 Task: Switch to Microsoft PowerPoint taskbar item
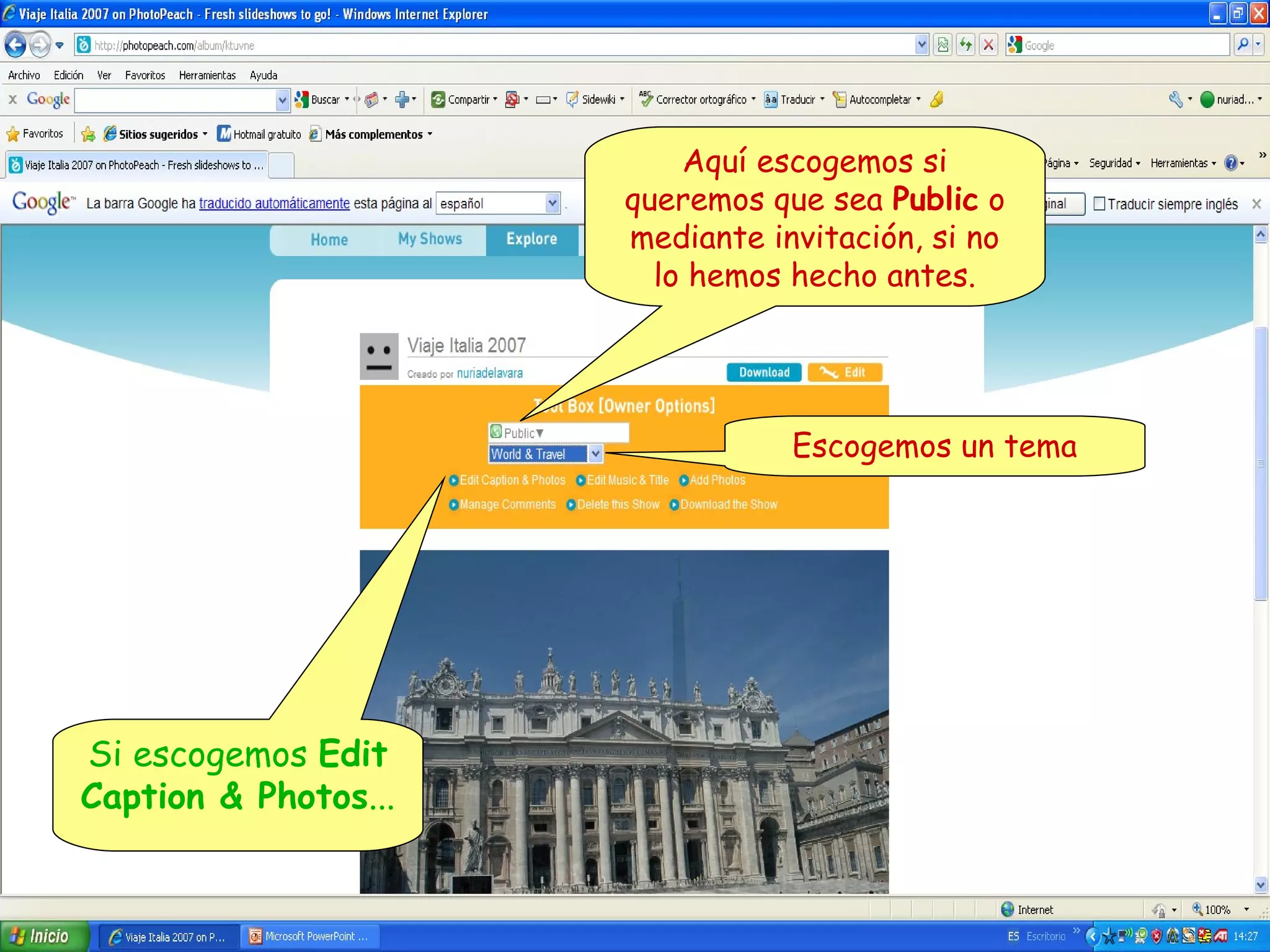[x=309, y=937]
